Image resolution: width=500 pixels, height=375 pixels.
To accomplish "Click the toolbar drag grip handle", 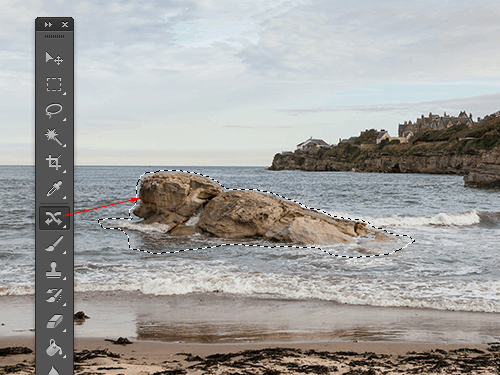I will pos(54,36).
